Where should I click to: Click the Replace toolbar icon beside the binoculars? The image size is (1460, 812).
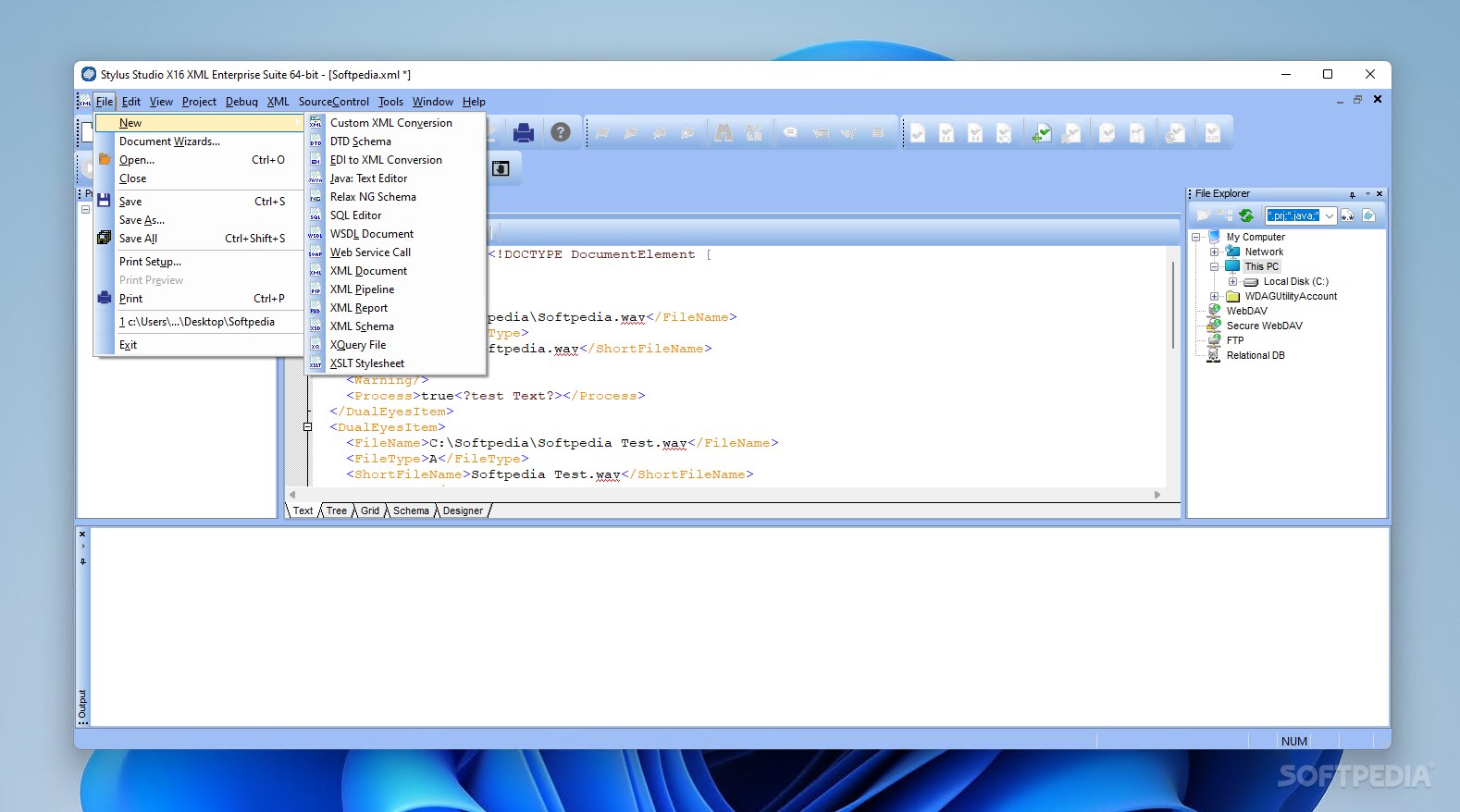click(754, 133)
